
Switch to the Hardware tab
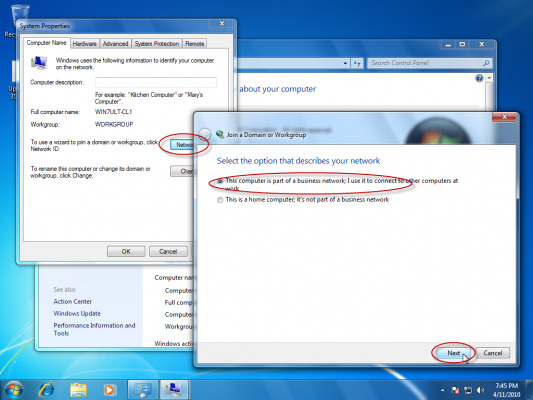pos(84,44)
